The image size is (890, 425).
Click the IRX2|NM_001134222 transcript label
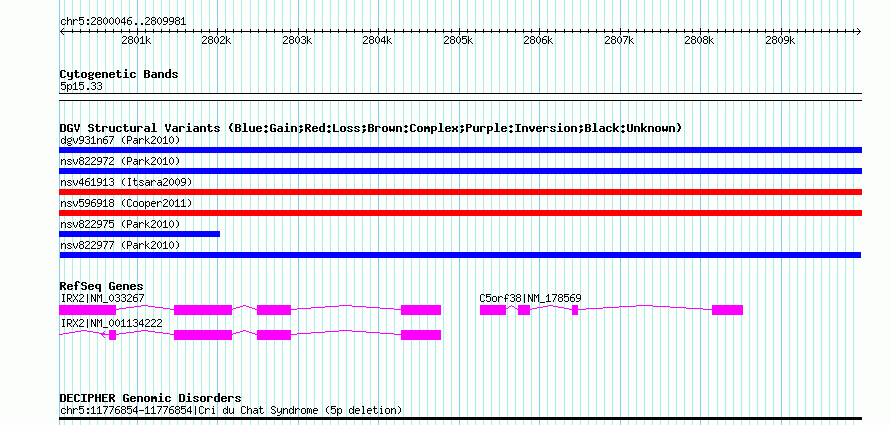click(111, 323)
